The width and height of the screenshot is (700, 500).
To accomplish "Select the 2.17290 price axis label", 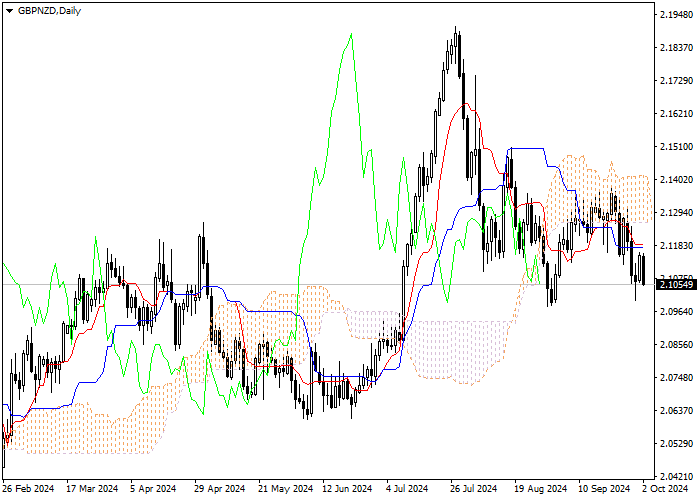I will tap(676, 81).
